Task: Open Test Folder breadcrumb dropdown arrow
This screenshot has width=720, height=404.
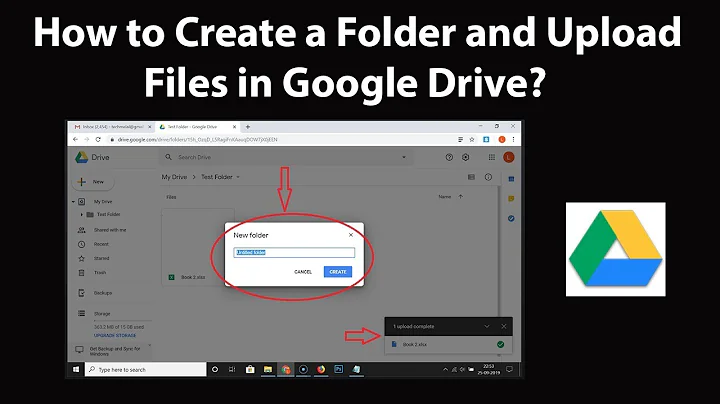Action: pos(238,177)
